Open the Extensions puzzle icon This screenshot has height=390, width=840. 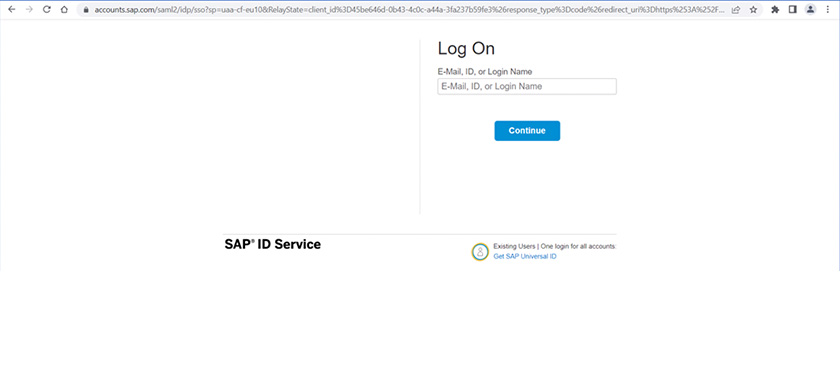775,9
